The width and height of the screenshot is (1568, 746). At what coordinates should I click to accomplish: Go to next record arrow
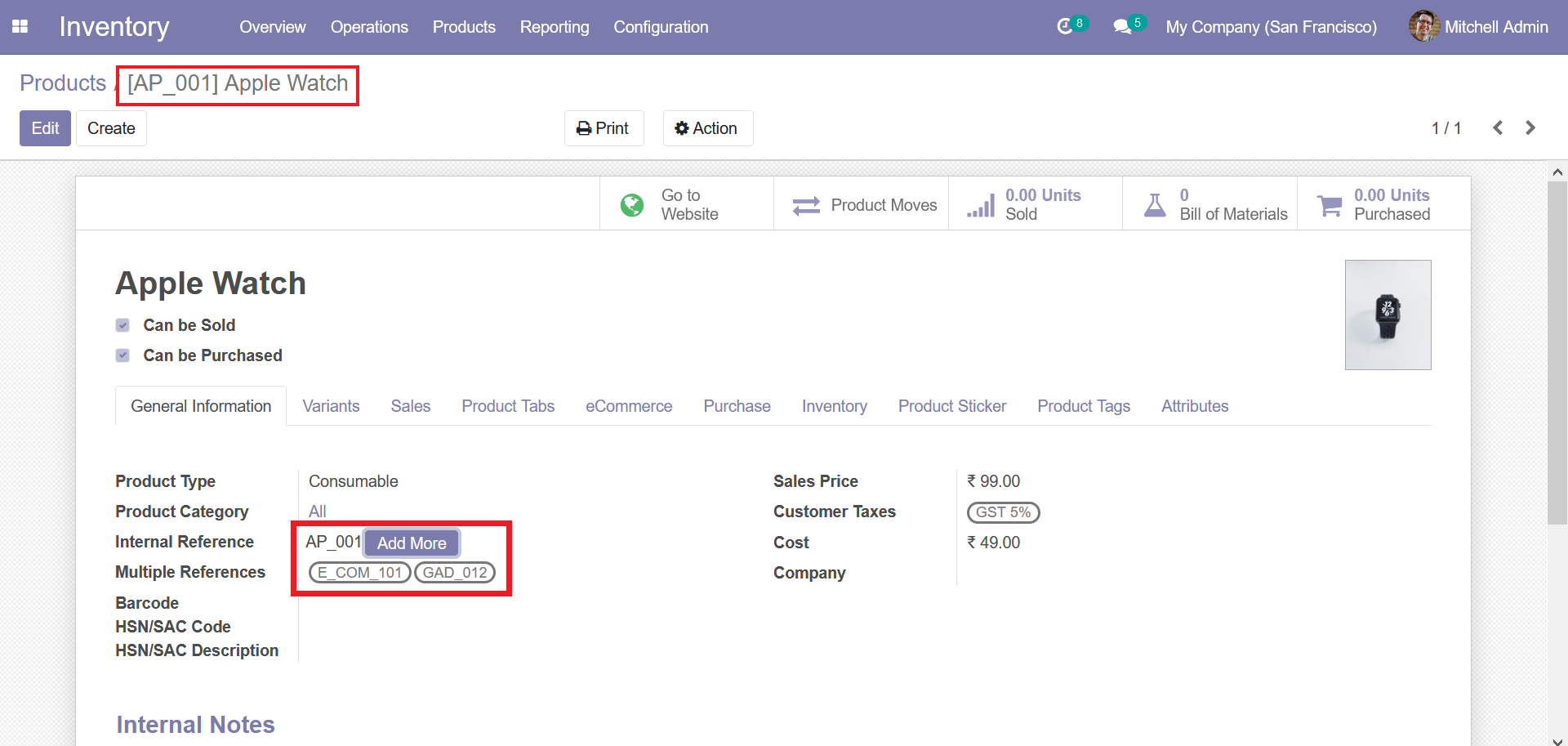(1530, 128)
